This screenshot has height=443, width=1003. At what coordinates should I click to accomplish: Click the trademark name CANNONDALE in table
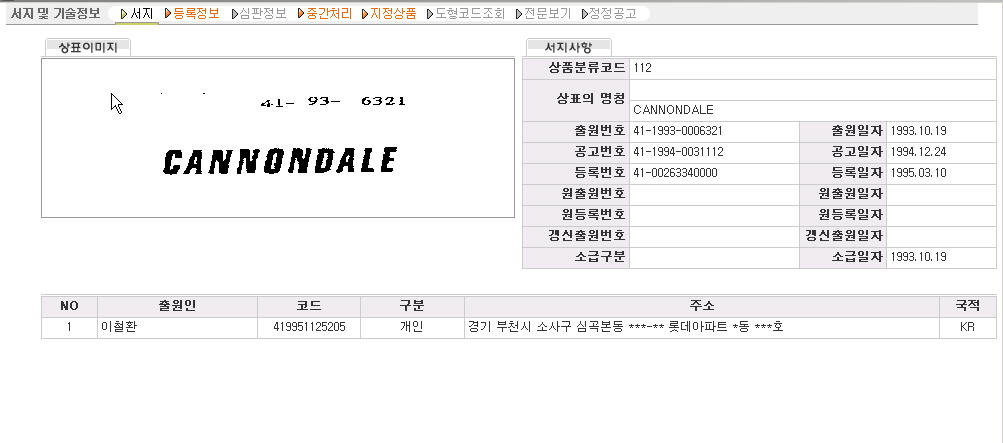coord(673,110)
